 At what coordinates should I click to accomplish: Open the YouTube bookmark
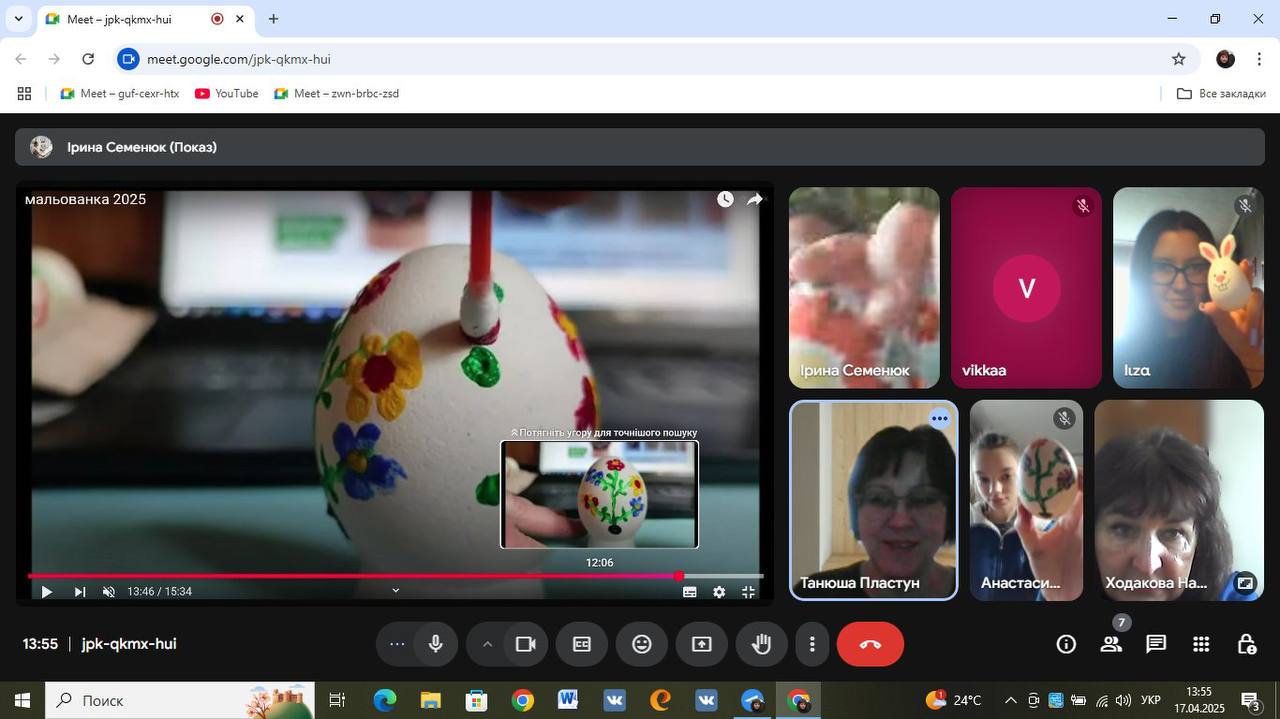227,93
